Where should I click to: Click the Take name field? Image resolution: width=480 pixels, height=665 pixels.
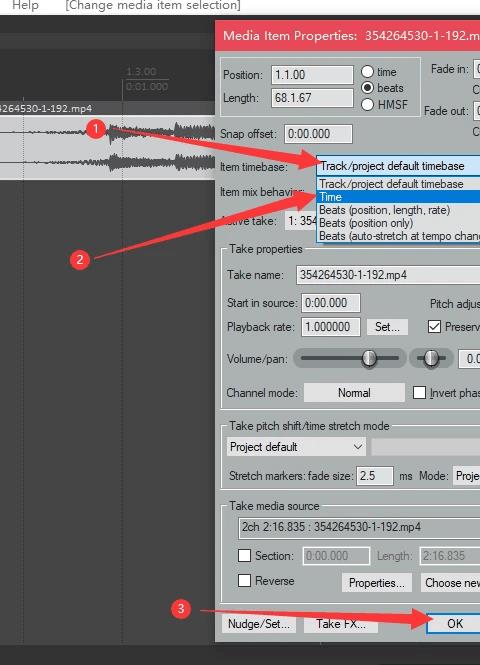tap(388, 275)
